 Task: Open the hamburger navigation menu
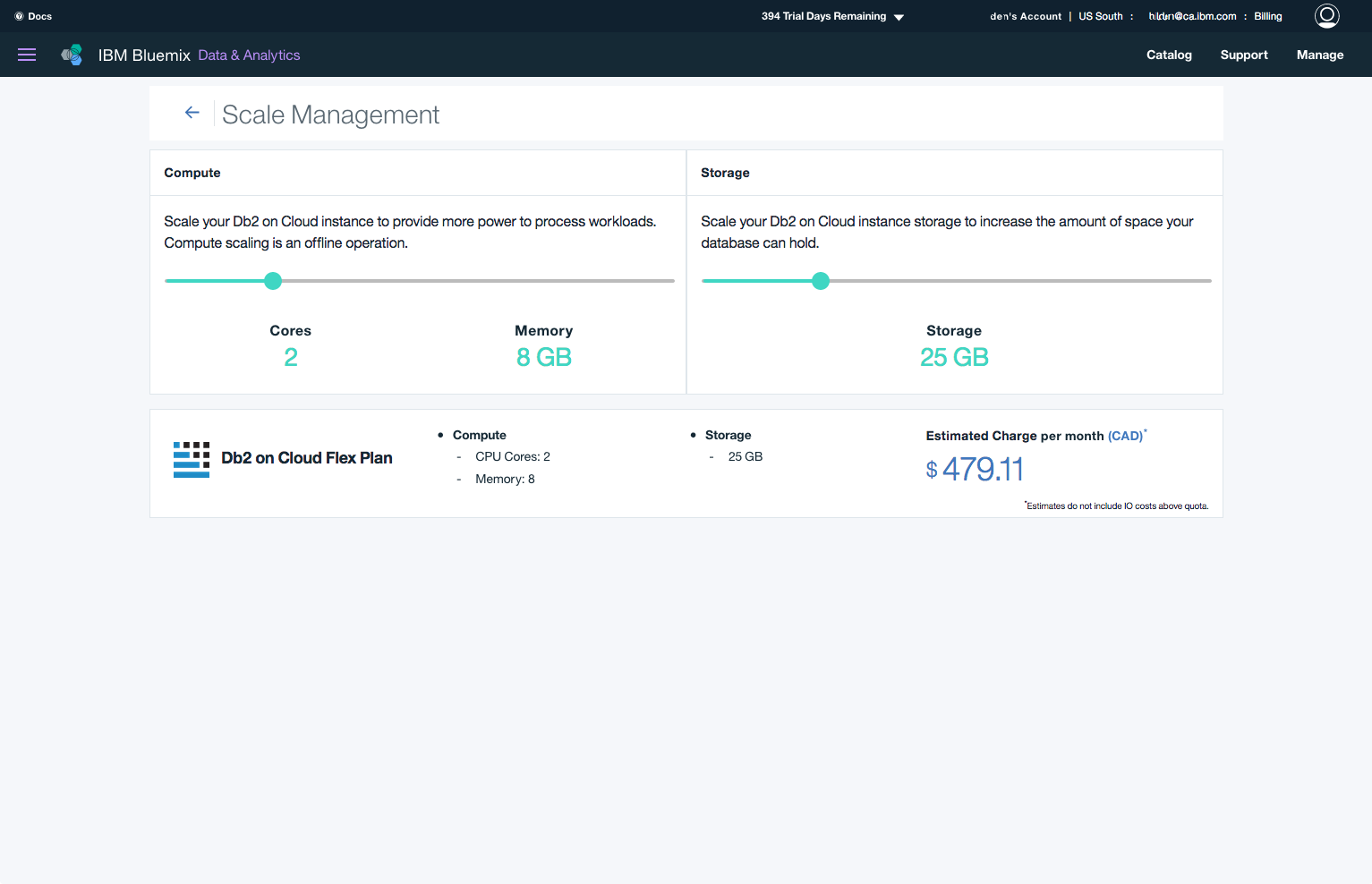coord(27,55)
